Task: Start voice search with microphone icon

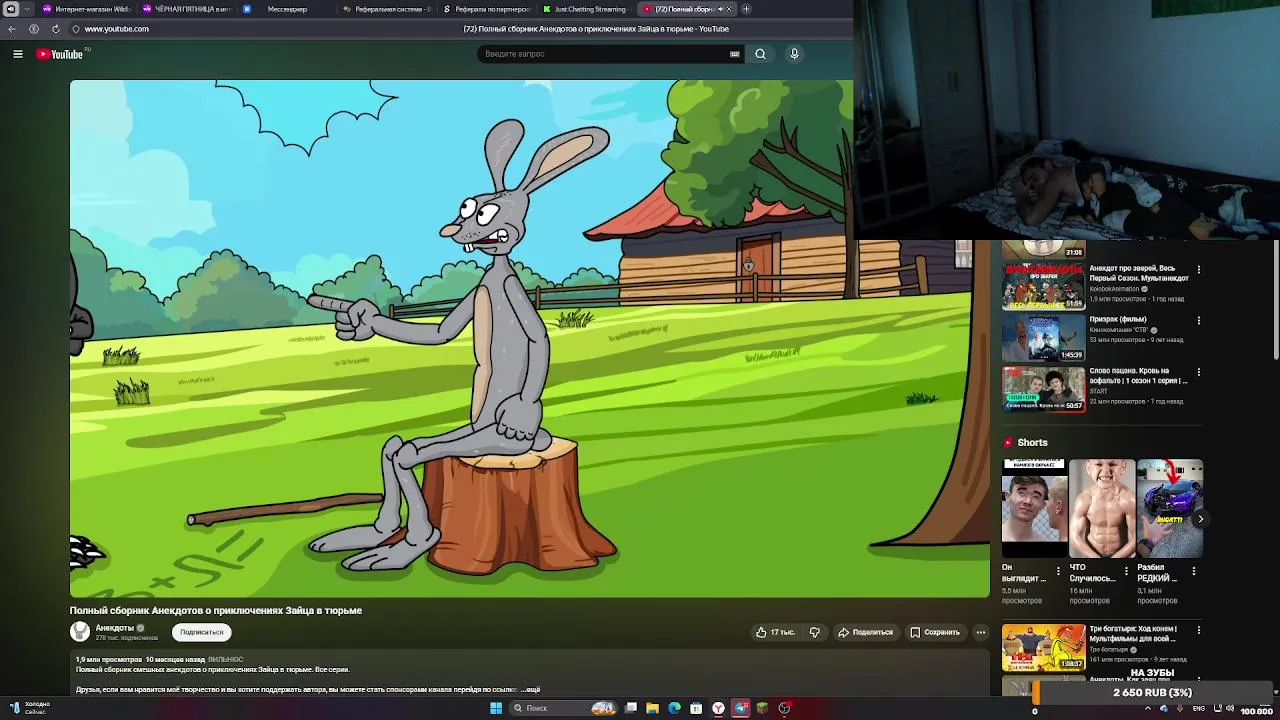Action: (794, 54)
